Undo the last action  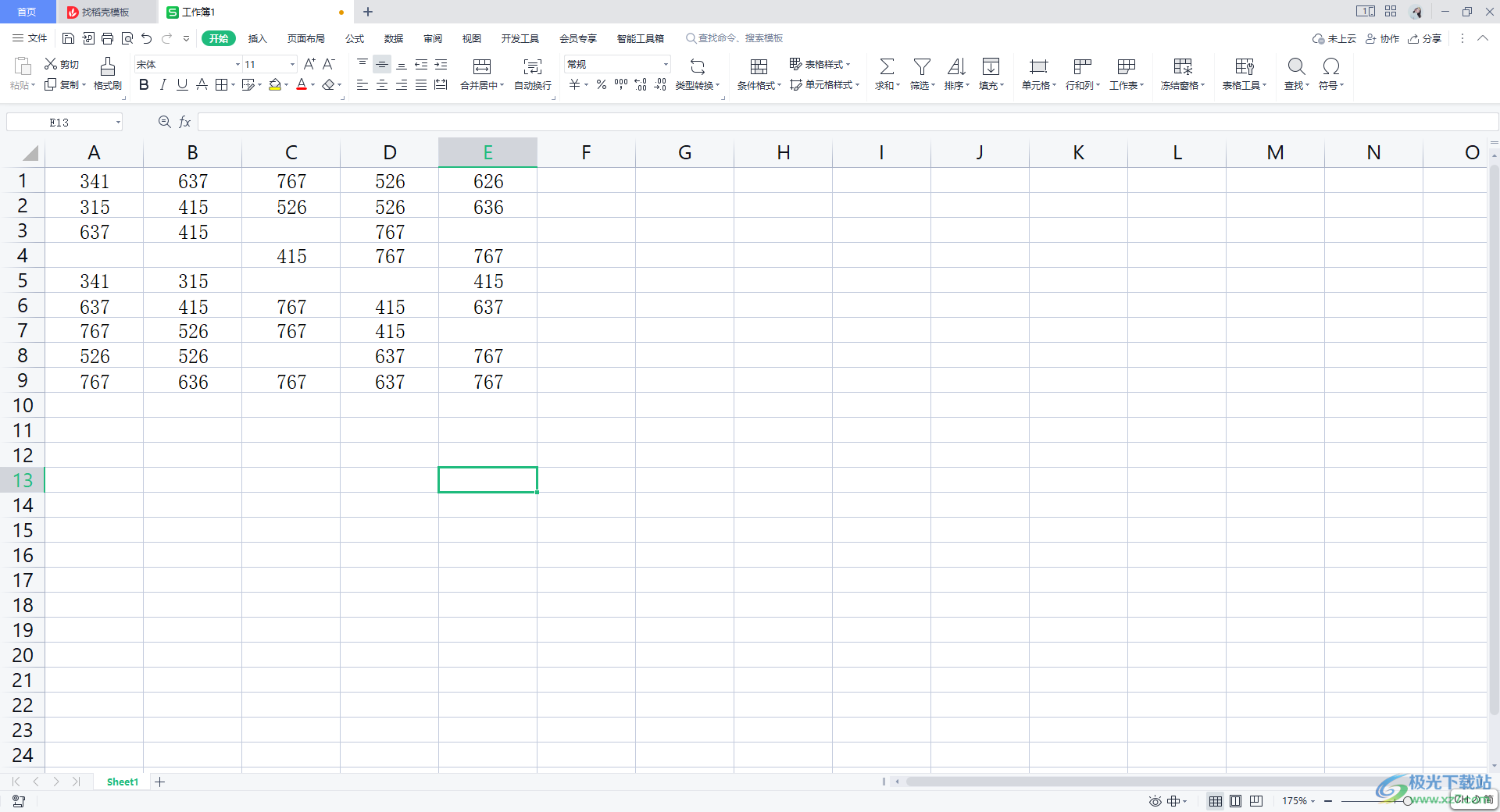146,38
